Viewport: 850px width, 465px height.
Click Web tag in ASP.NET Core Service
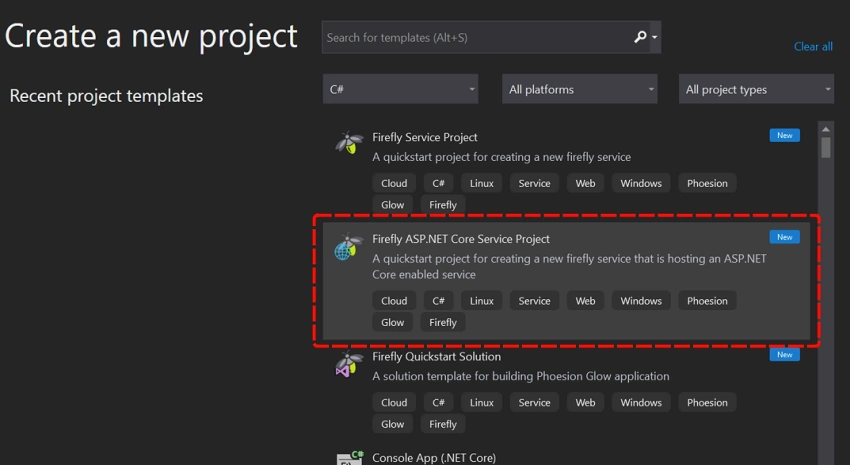[x=585, y=301]
